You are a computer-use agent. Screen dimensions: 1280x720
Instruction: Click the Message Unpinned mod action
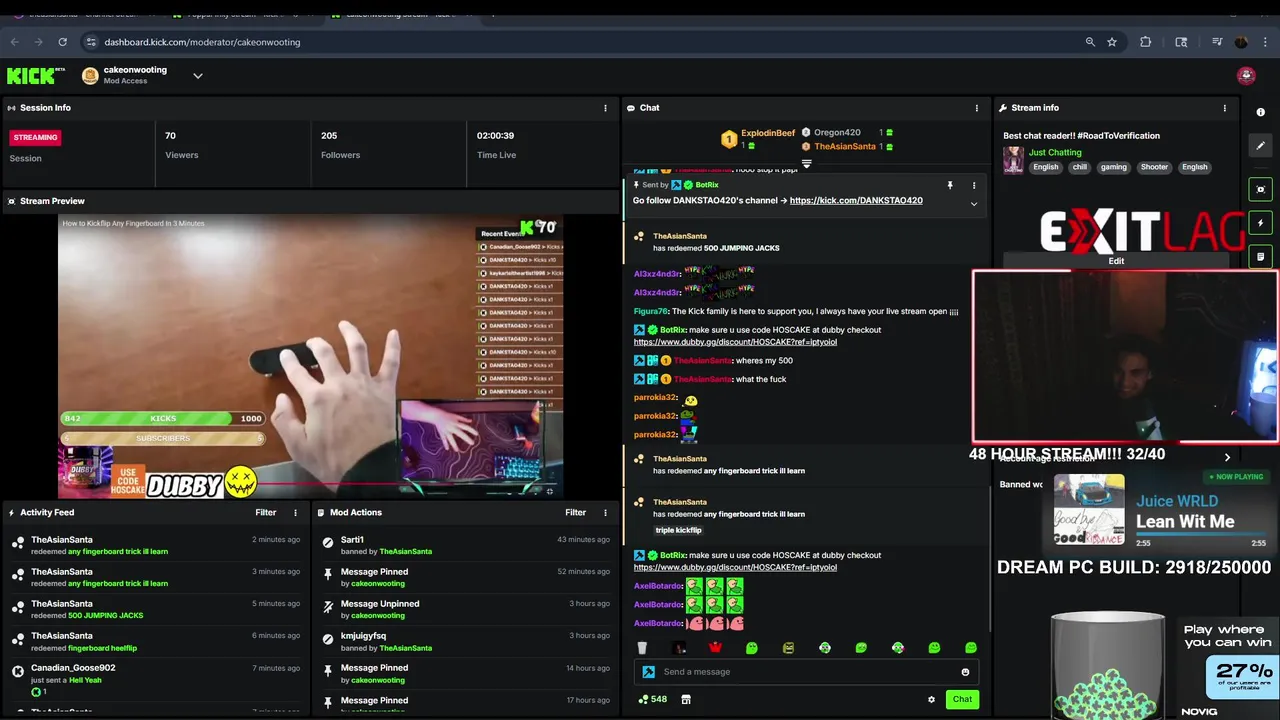465,609
